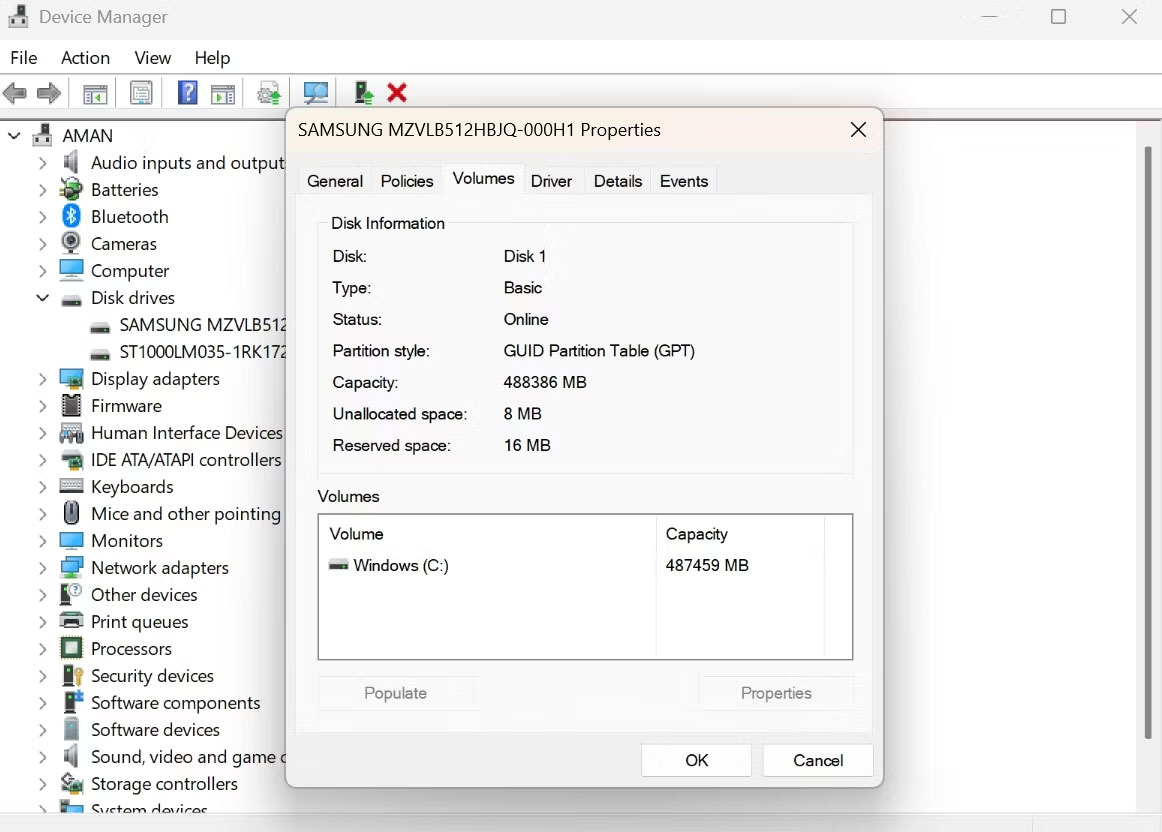The width and height of the screenshot is (1162, 832).
Task: Click the Audio inputs speaker icon
Action: pyautogui.click(x=71, y=162)
